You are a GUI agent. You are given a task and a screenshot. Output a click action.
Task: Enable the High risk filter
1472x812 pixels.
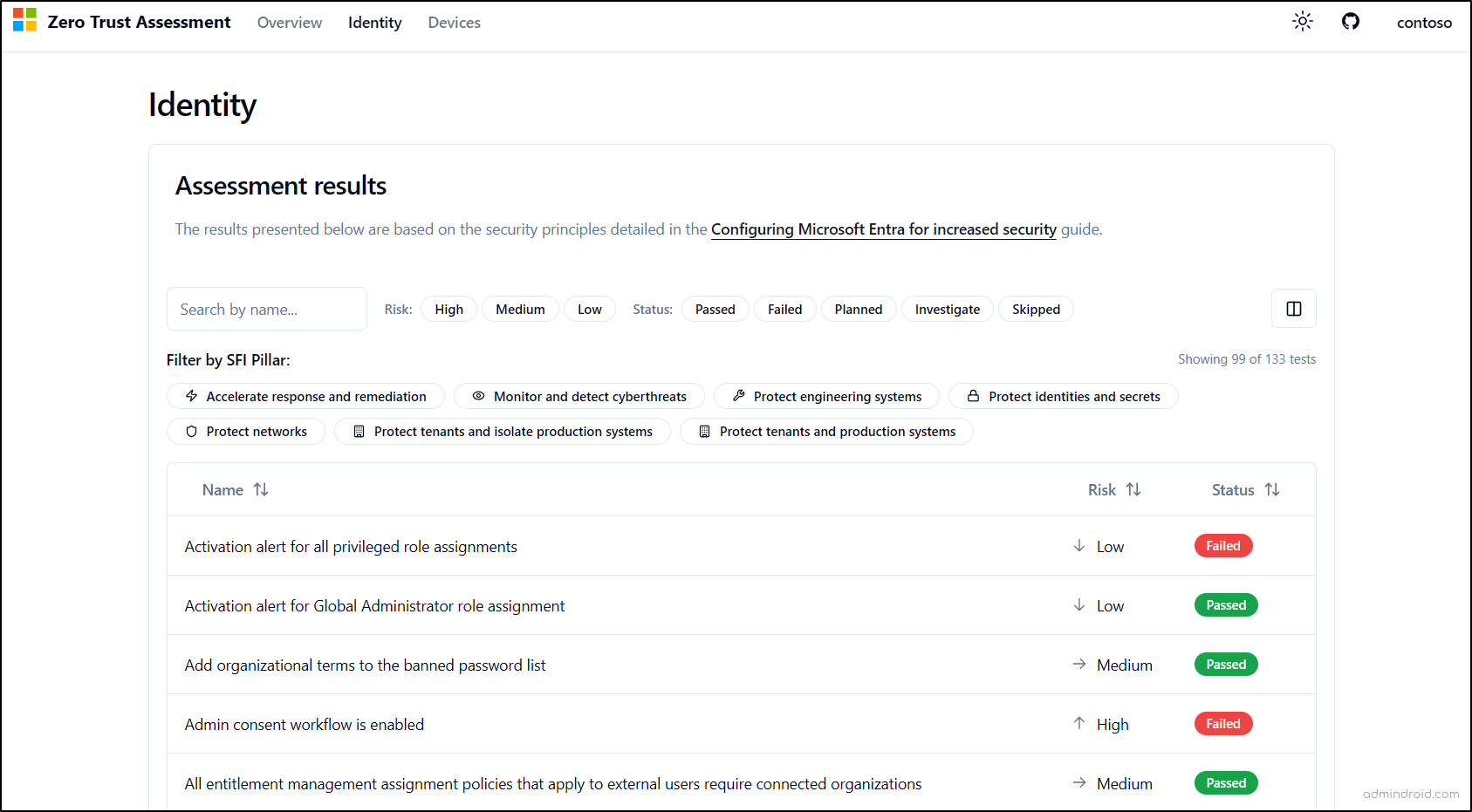click(448, 309)
